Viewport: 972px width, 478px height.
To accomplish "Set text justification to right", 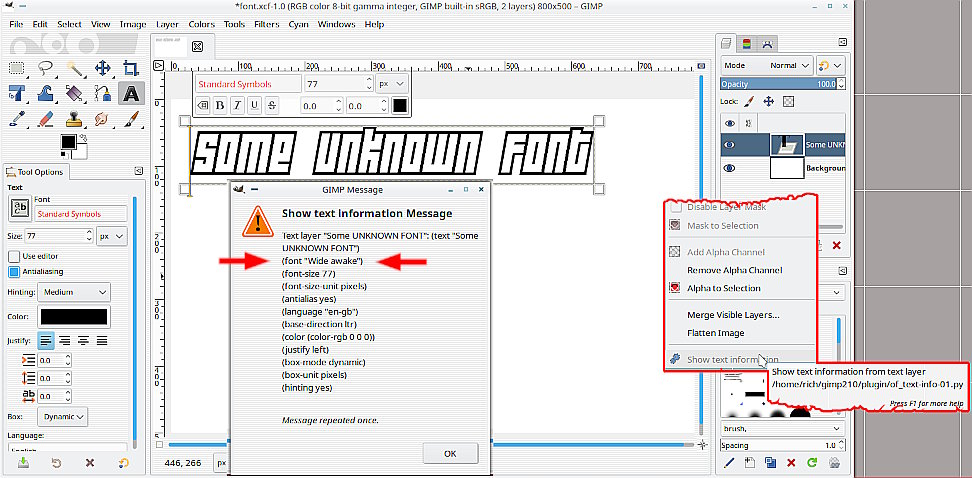I will click(64, 340).
